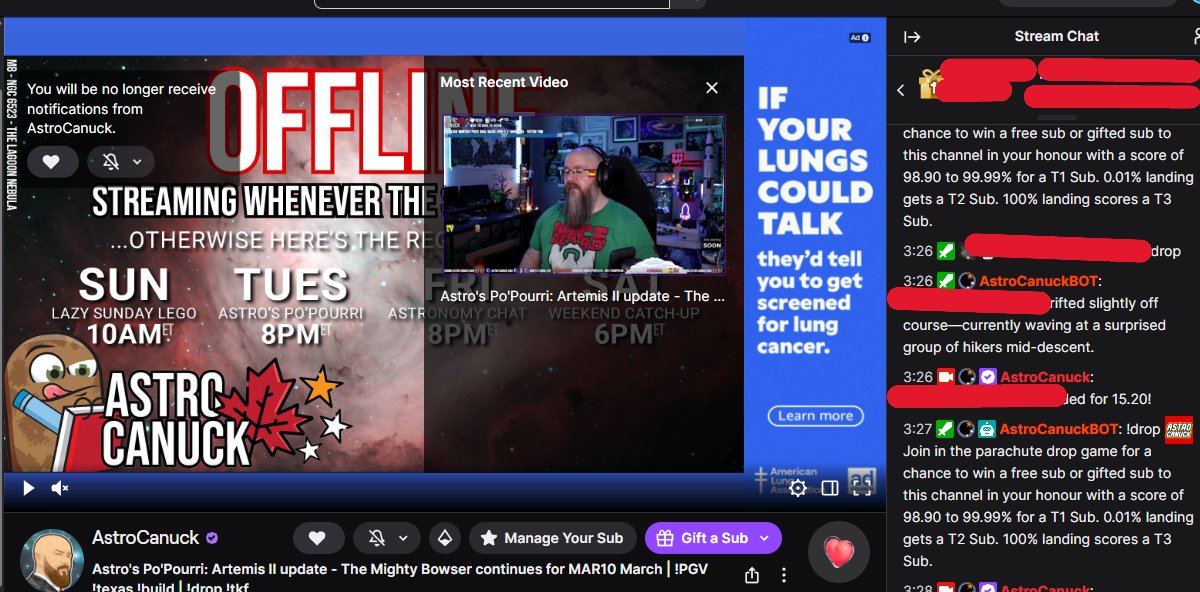Click the heart unfollow button on the player overlay
1200x592 pixels.
pyautogui.click(x=51, y=161)
